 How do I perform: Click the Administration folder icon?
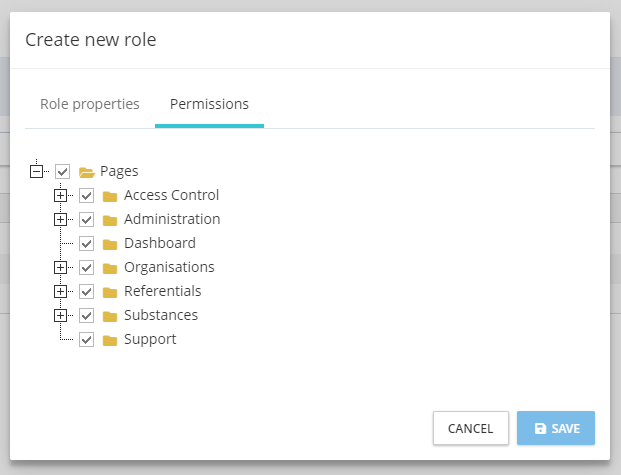pyautogui.click(x=110, y=220)
